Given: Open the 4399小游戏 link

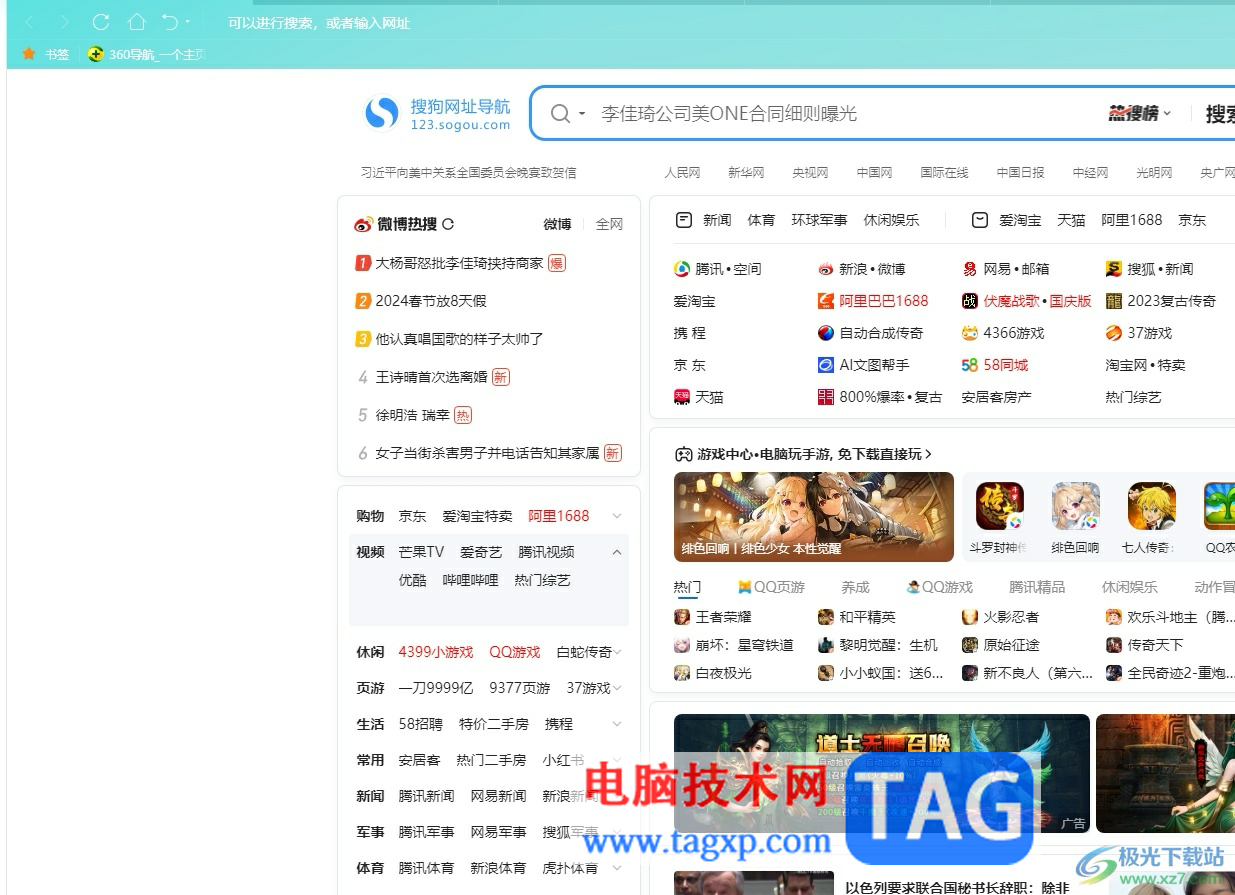Looking at the screenshot, I should 436,652.
